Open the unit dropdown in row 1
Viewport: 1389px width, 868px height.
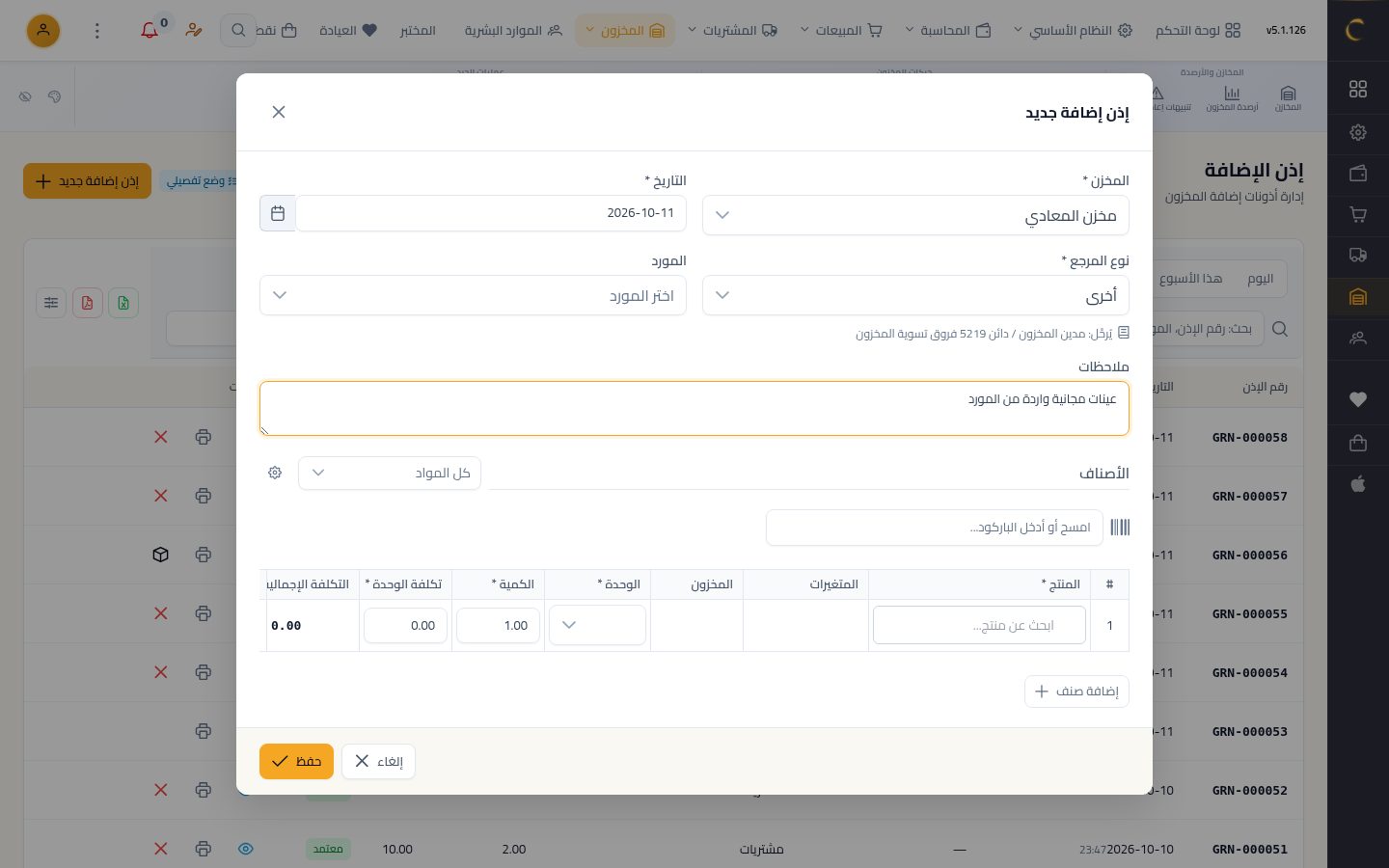pos(597,625)
